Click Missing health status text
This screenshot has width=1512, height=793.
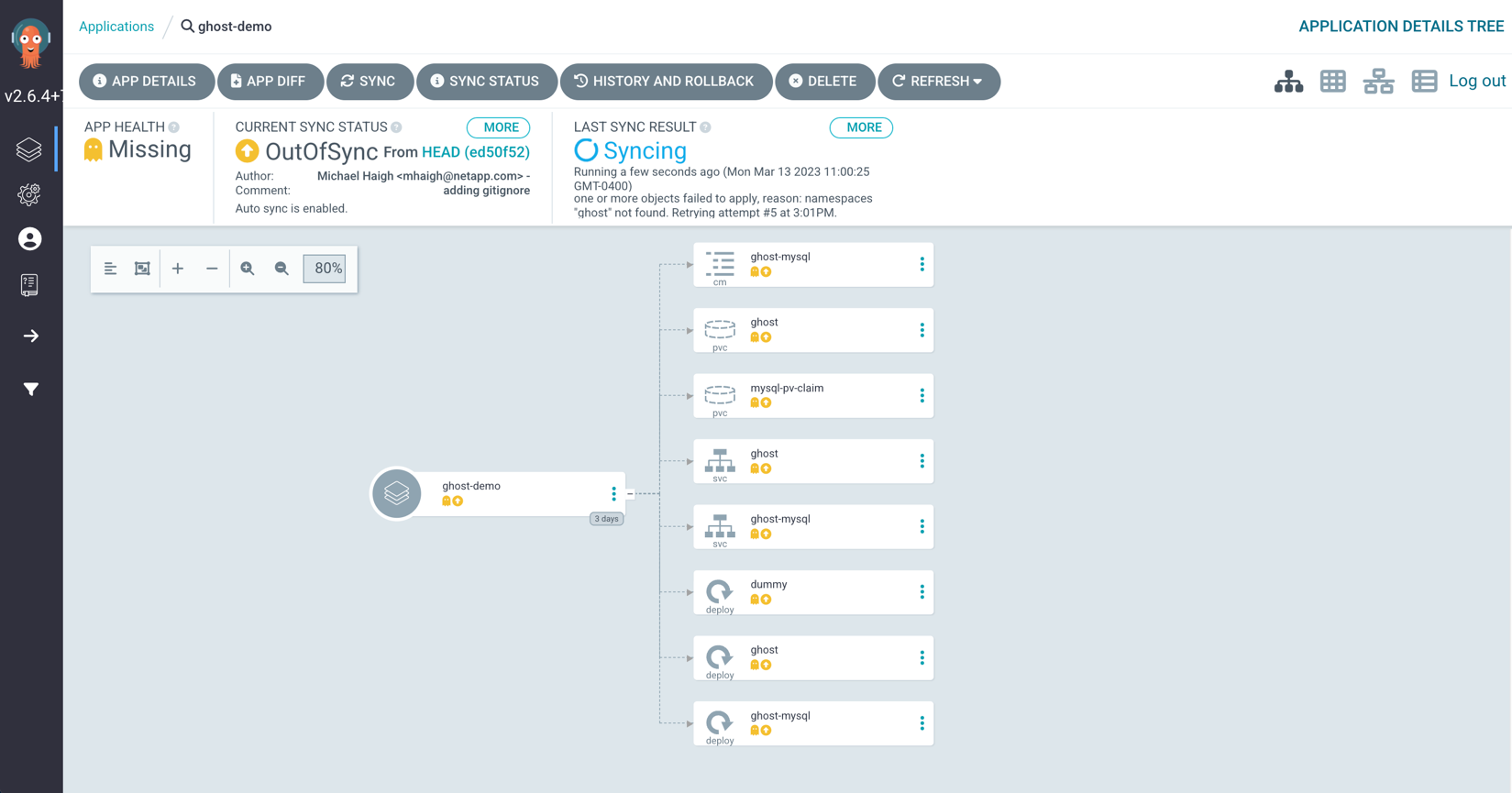coord(149,149)
